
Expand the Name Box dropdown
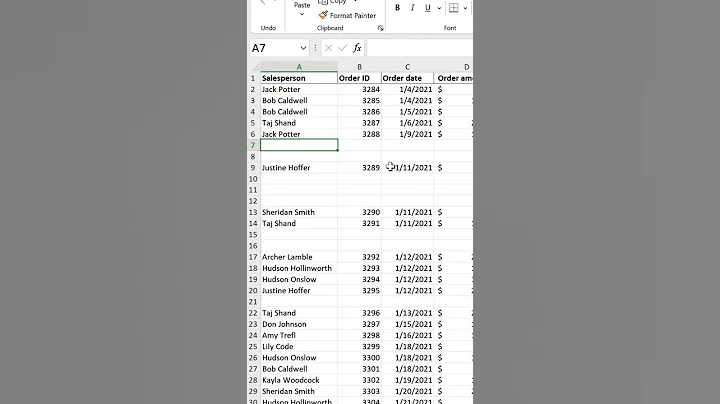[303, 48]
